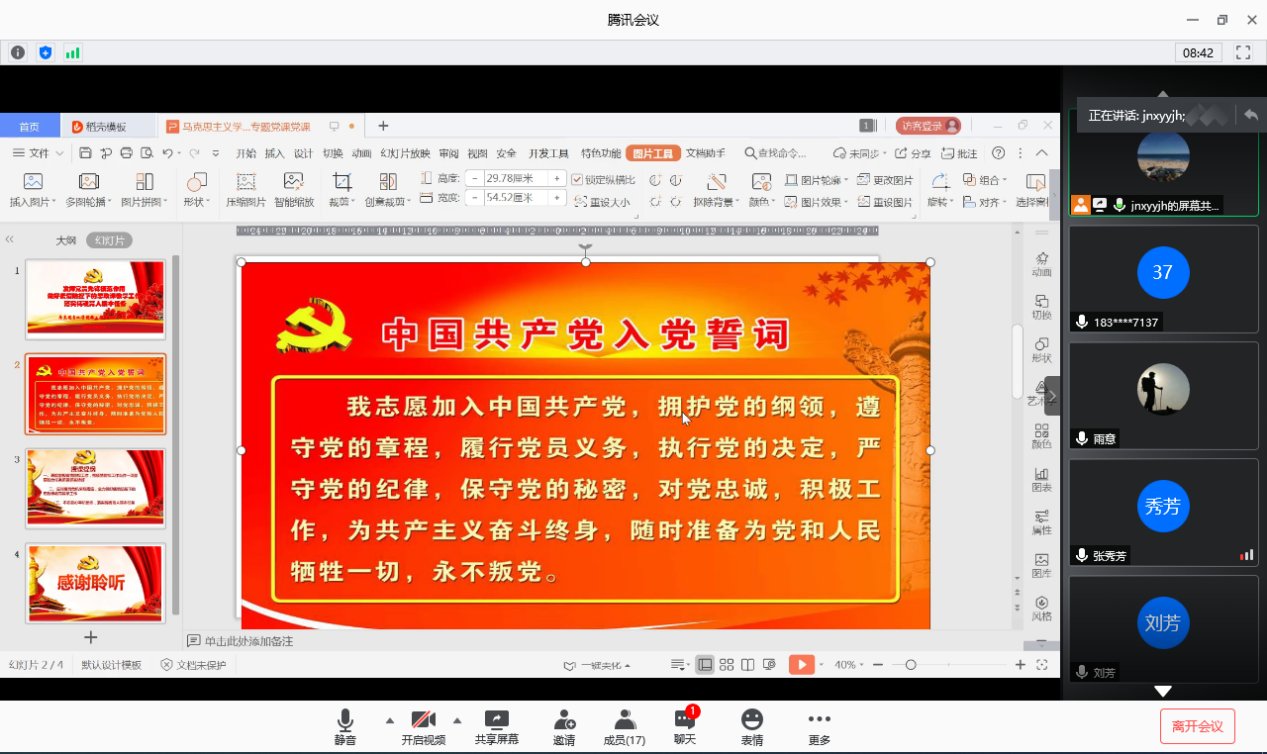Screen dimensions: 1267x754
Task: Toggle the 锁定纵横比 checkbox
Action: tap(577, 180)
